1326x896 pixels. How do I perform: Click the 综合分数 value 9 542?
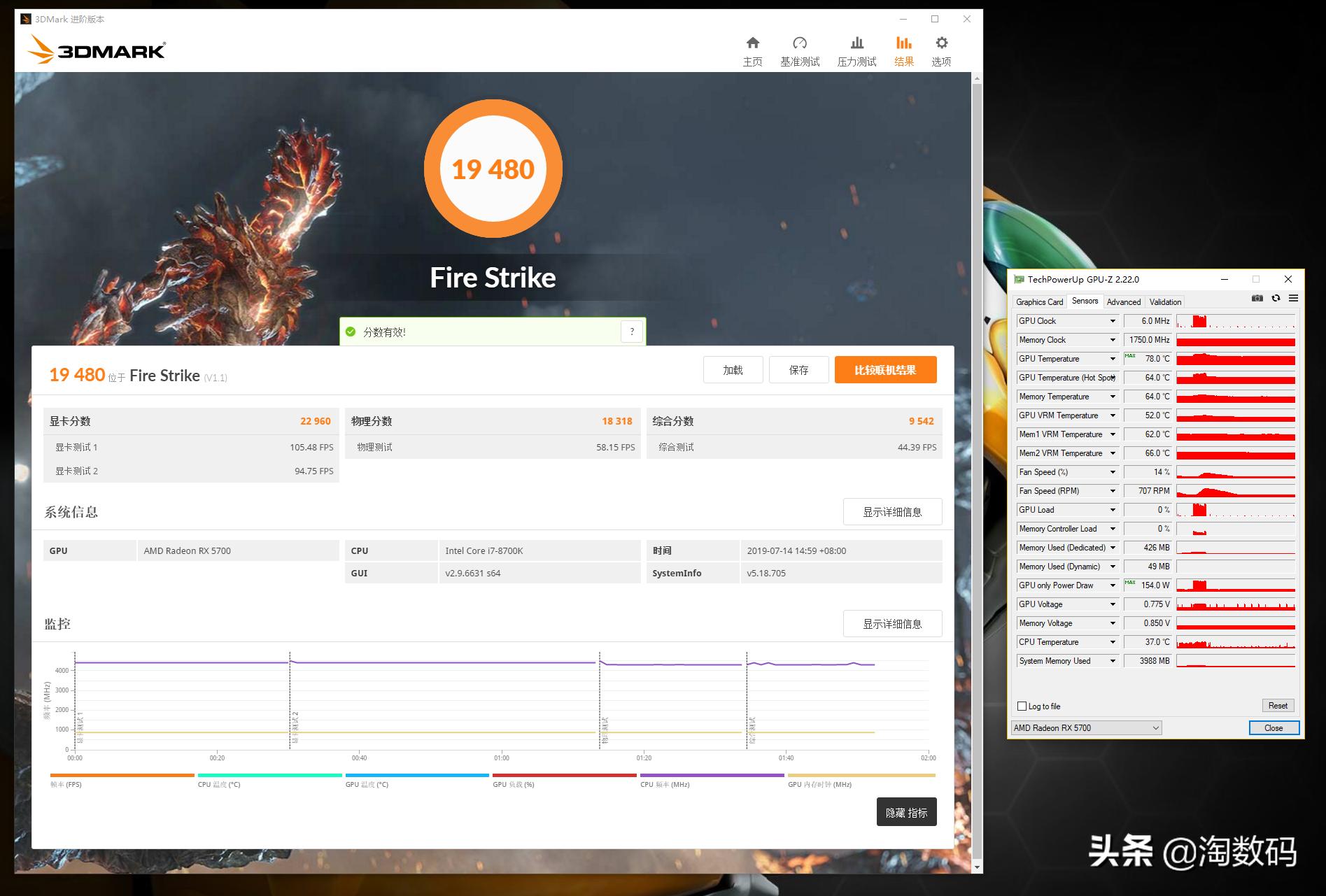click(922, 421)
